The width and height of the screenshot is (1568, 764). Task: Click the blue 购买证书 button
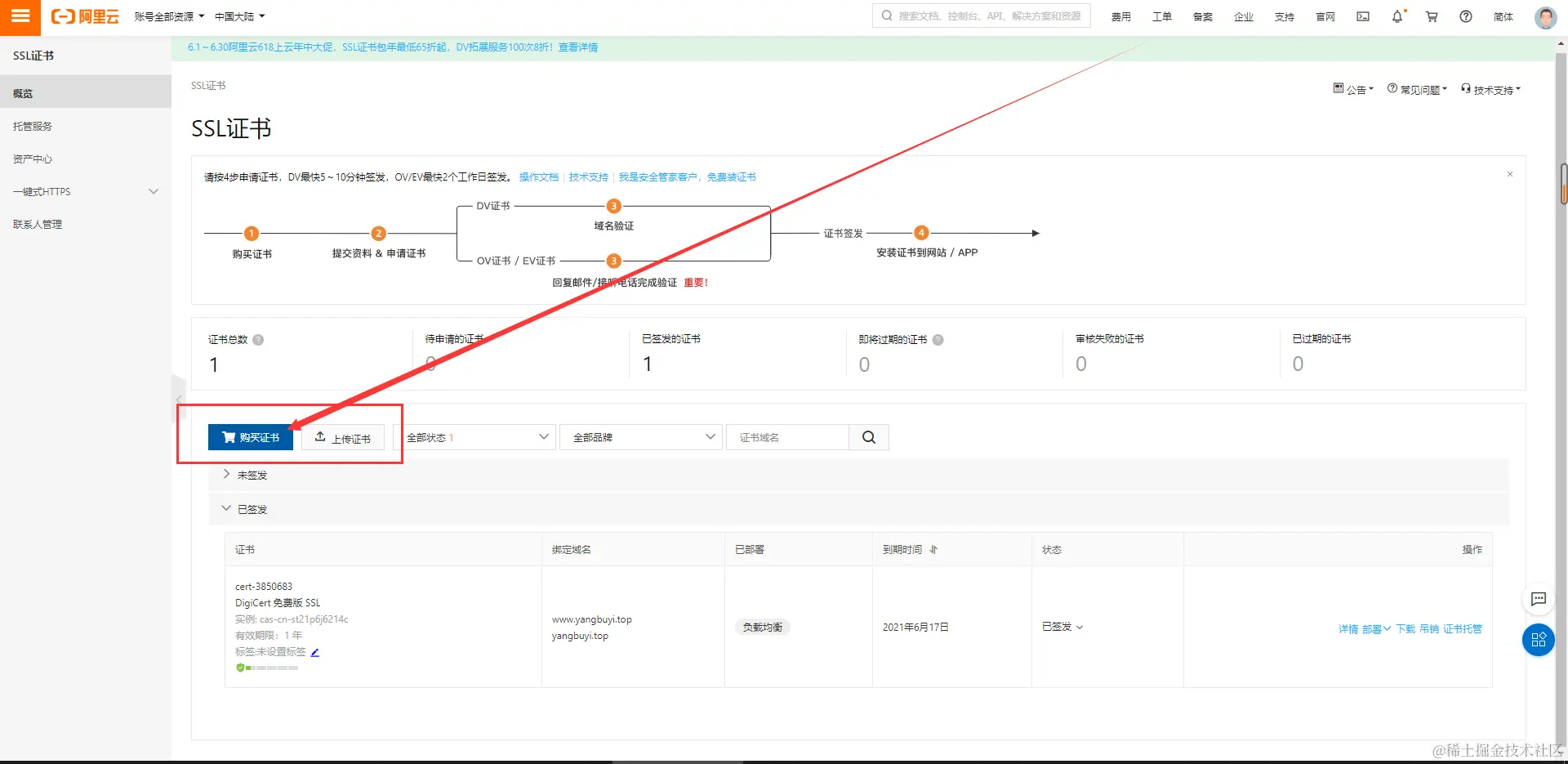[x=251, y=437]
